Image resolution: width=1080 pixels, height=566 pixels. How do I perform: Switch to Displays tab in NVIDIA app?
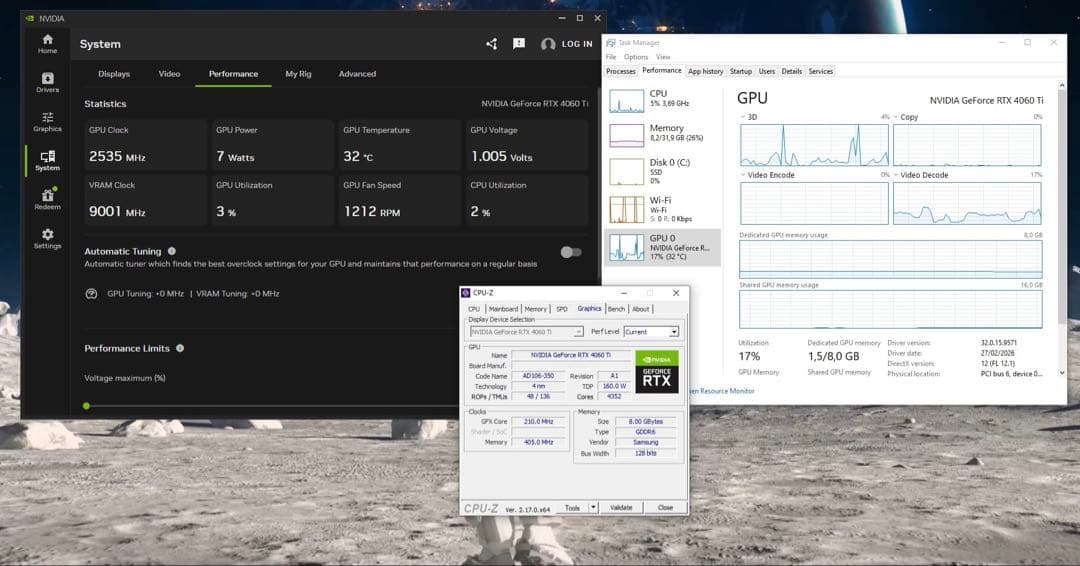point(114,74)
